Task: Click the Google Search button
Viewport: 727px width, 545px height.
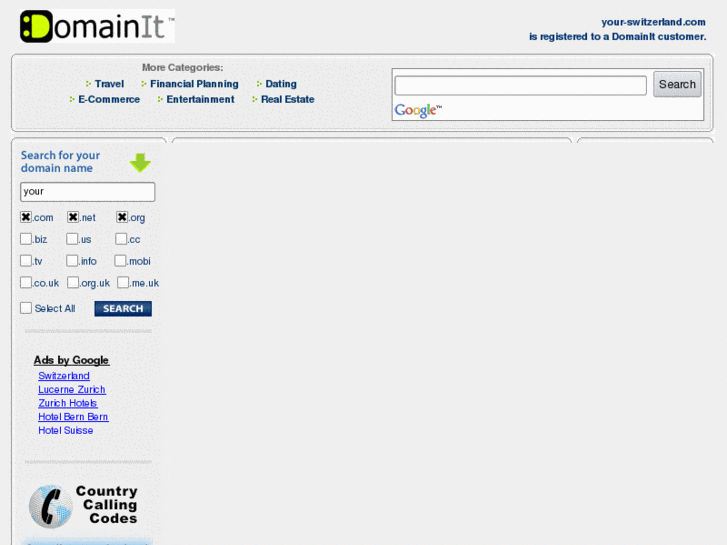Action: (x=677, y=84)
